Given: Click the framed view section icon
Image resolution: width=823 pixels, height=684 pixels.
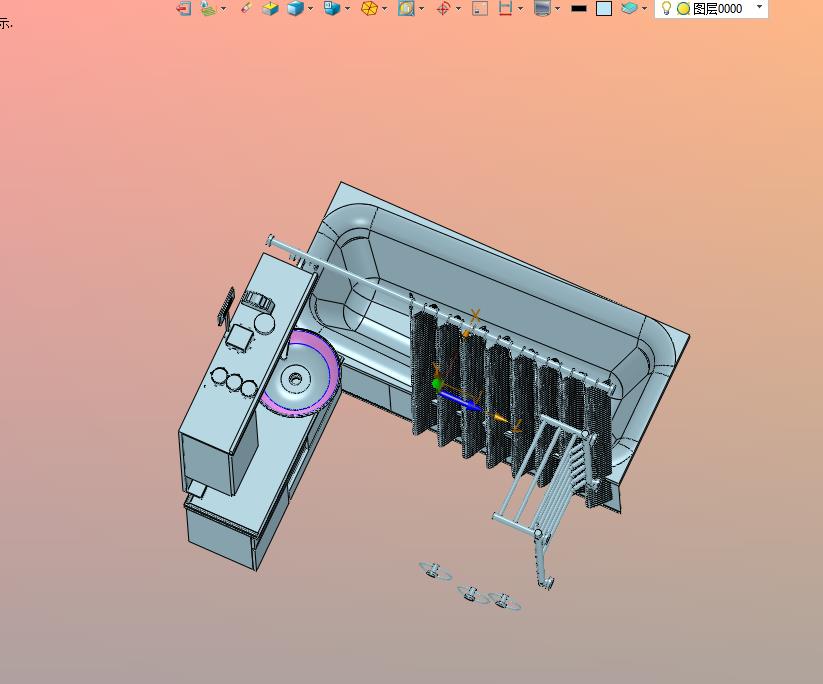Looking at the screenshot, I should point(406,8).
